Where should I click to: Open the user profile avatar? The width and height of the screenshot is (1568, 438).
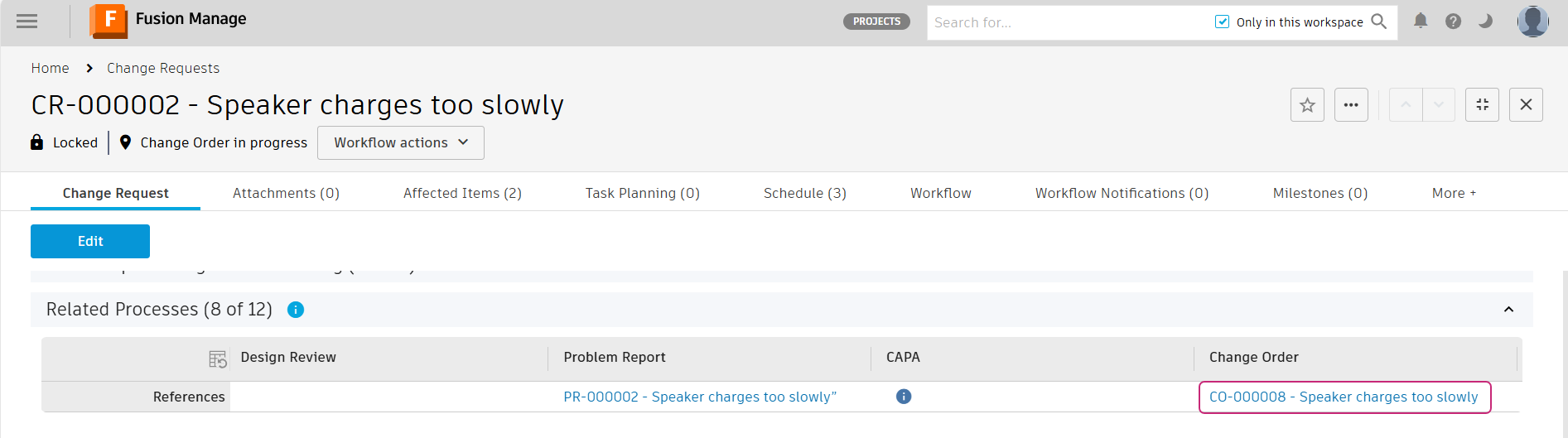pyautogui.click(x=1532, y=22)
